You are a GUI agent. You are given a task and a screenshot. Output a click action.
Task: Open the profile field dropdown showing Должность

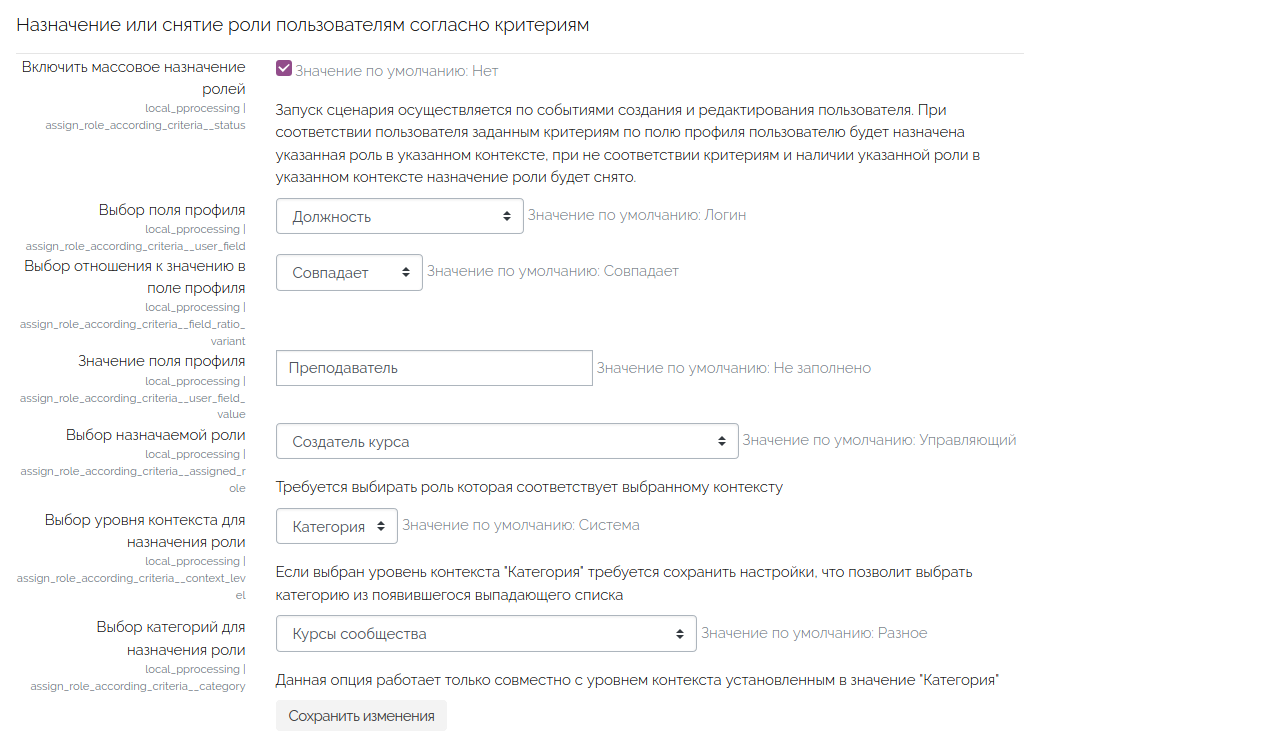(x=399, y=216)
